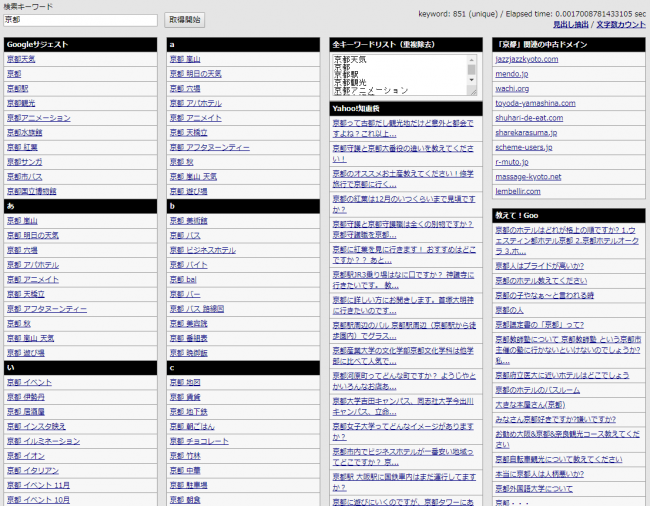The height and width of the screenshot is (506, 650).
Task: Open the 京都市バス suggestion link
Action: [x=24, y=177]
